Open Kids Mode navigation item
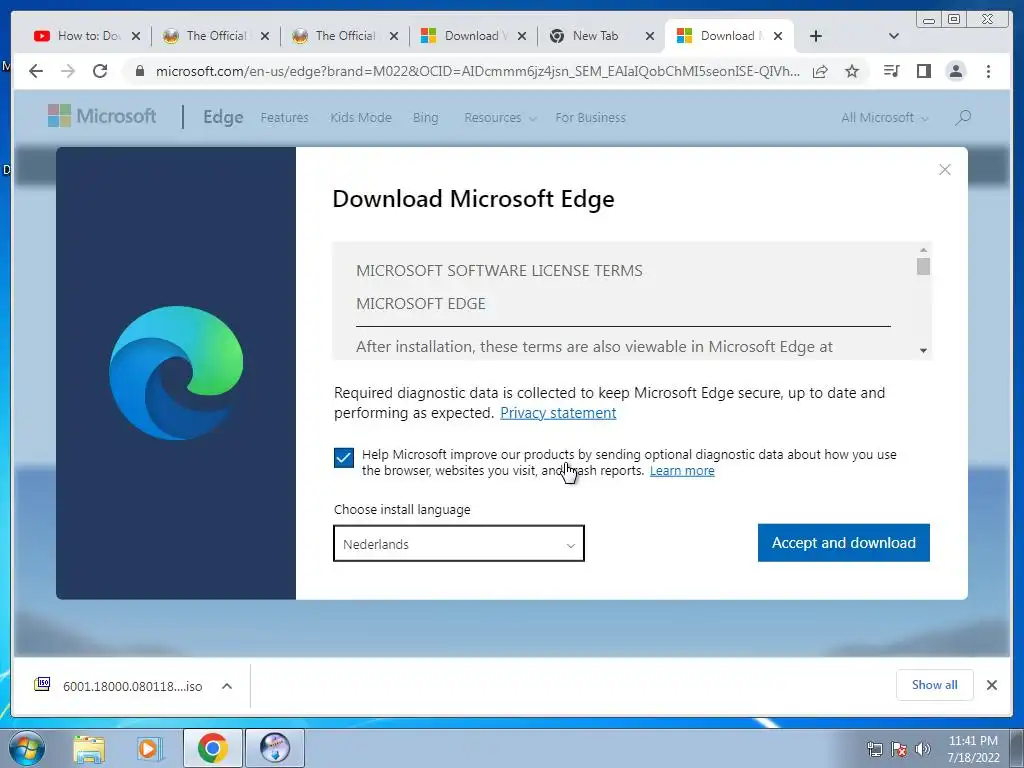 (x=360, y=118)
